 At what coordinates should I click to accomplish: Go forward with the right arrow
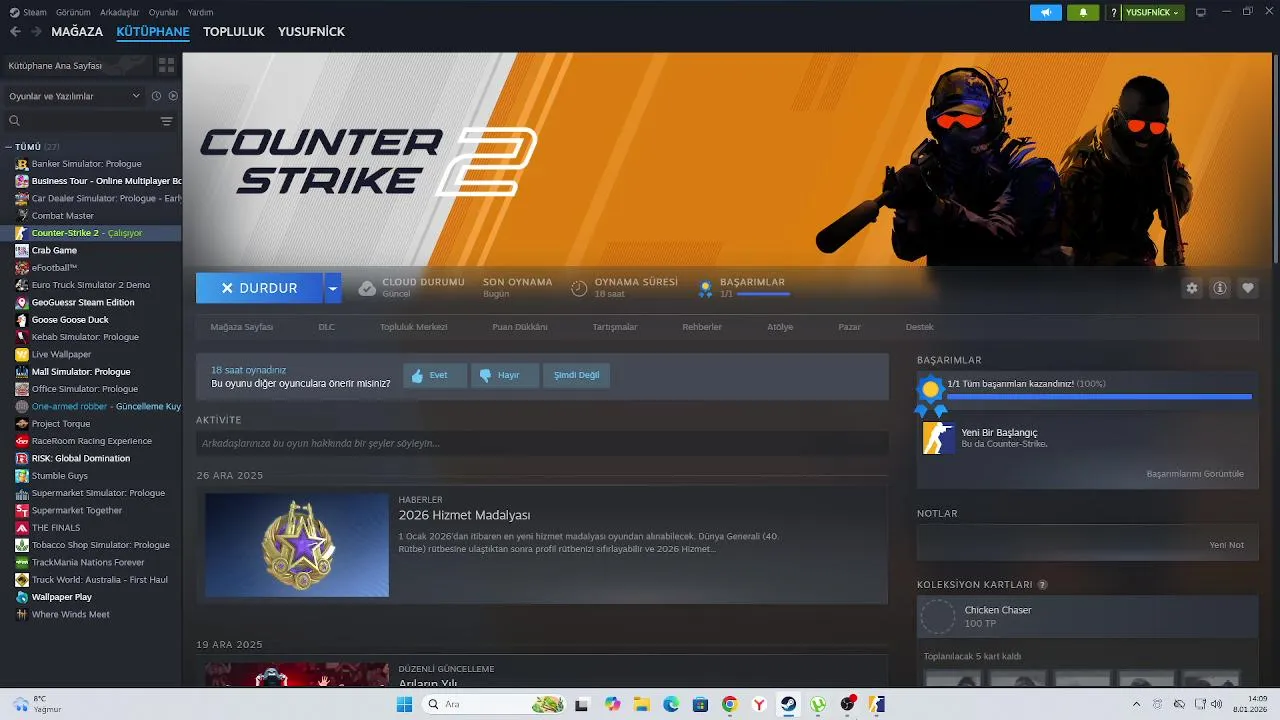(x=36, y=31)
